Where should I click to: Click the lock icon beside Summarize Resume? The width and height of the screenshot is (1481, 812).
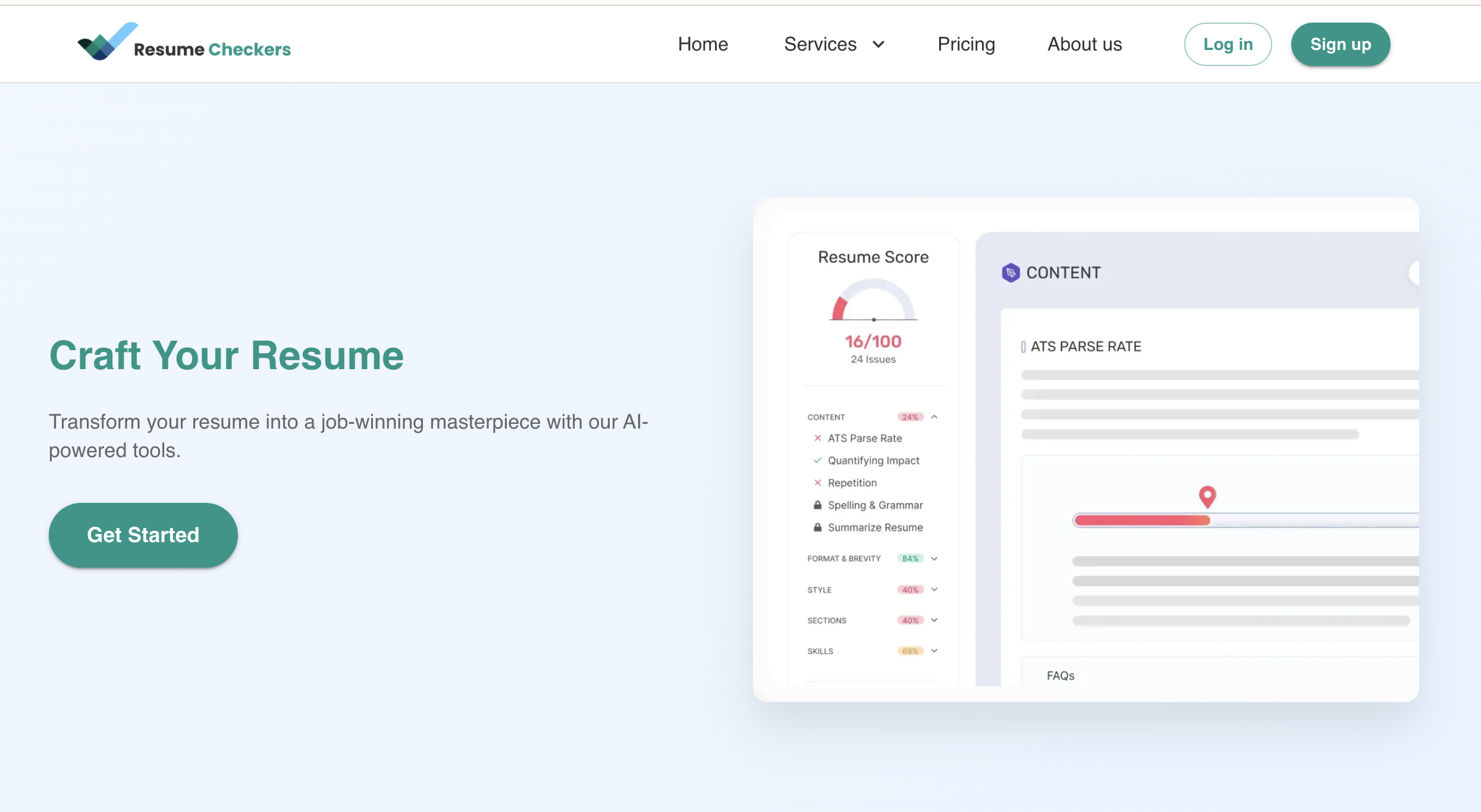click(817, 527)
